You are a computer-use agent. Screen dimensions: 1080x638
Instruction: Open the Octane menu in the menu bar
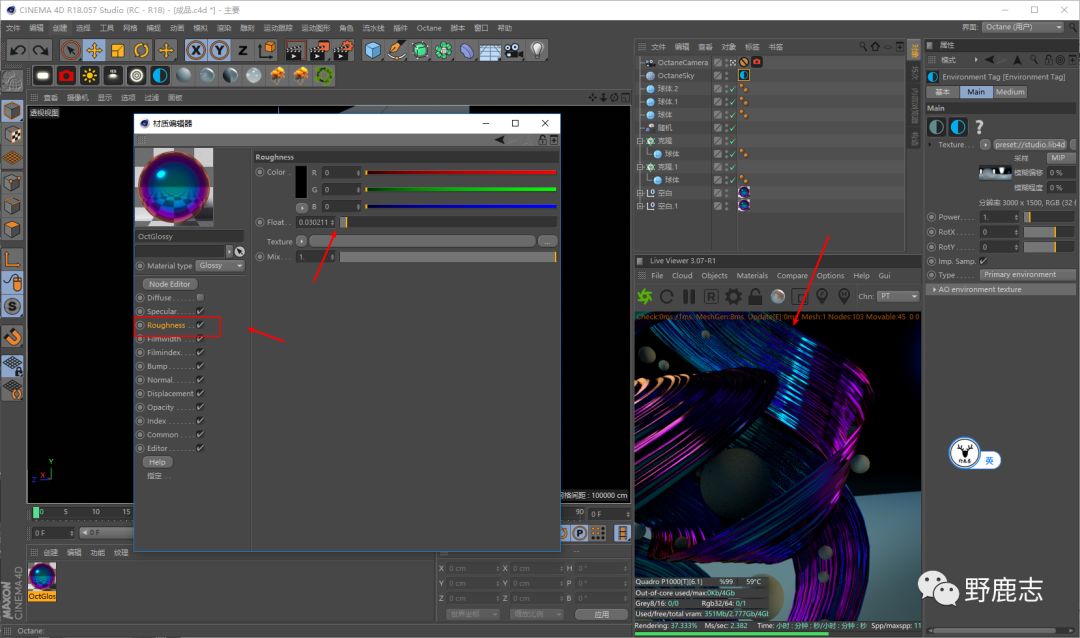pyautogui.click(x=428, y=28)
